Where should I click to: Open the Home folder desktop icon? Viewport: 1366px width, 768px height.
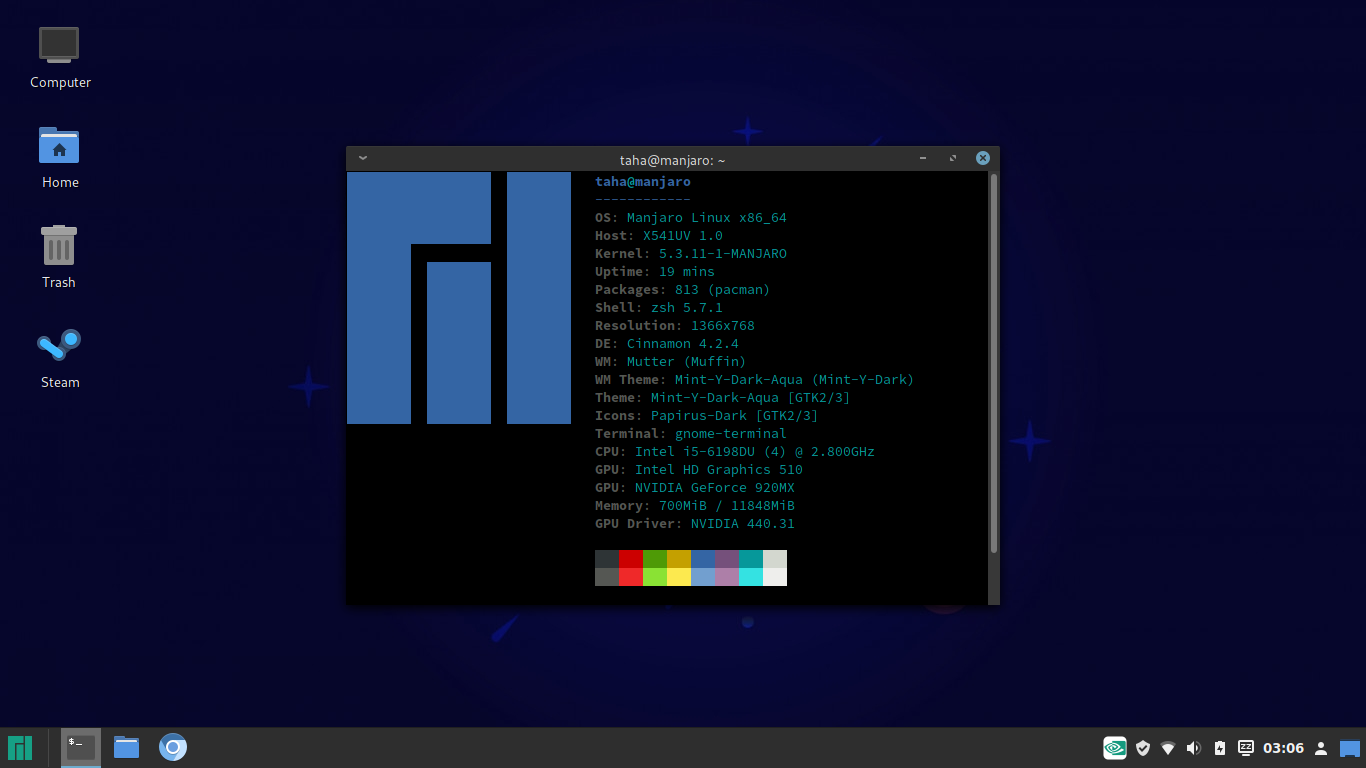(x=59, y=157)
